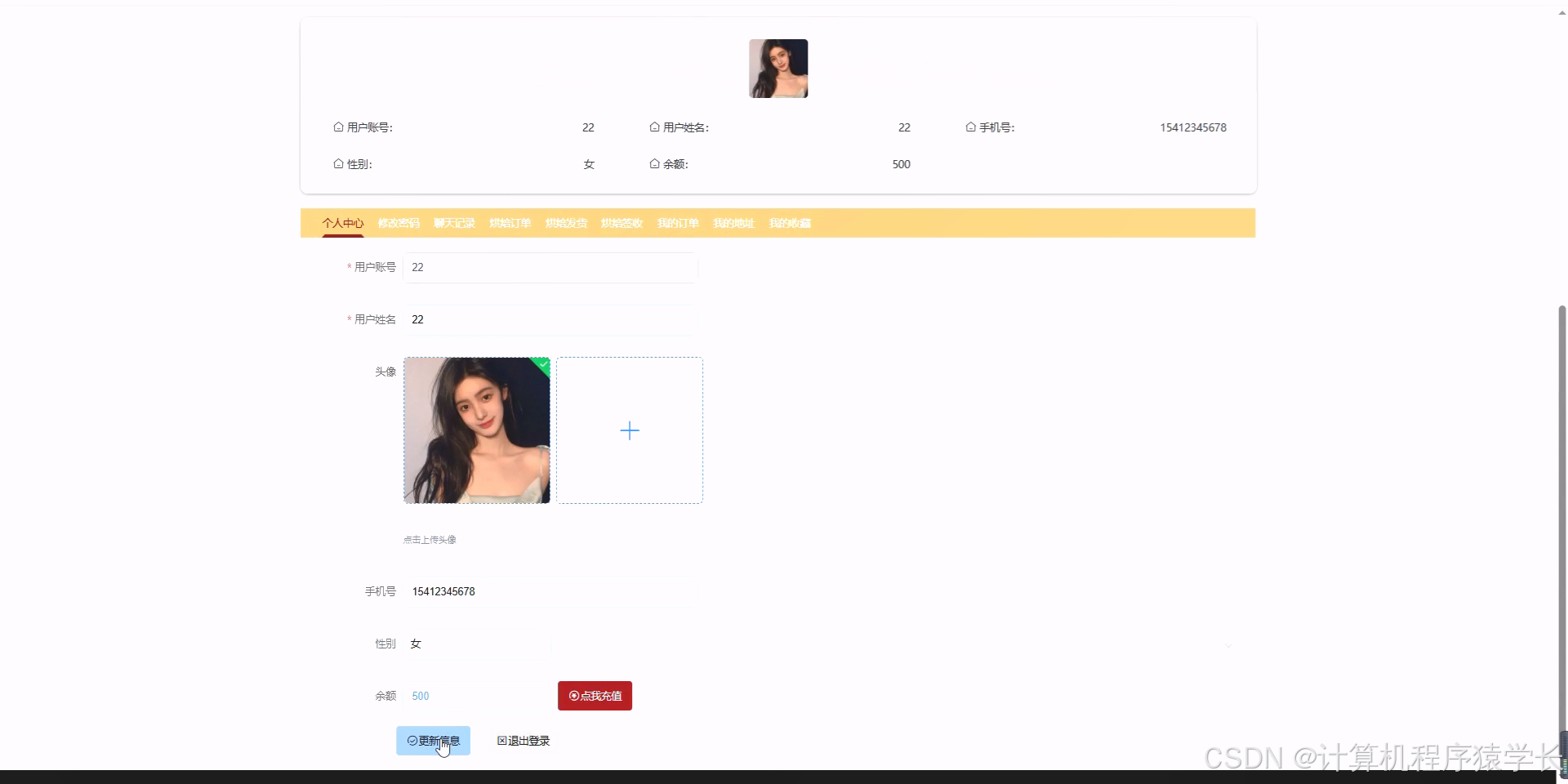Click the plus icon to add new avatar
The image size is (1568, 784).
click(x=629, y=430)
